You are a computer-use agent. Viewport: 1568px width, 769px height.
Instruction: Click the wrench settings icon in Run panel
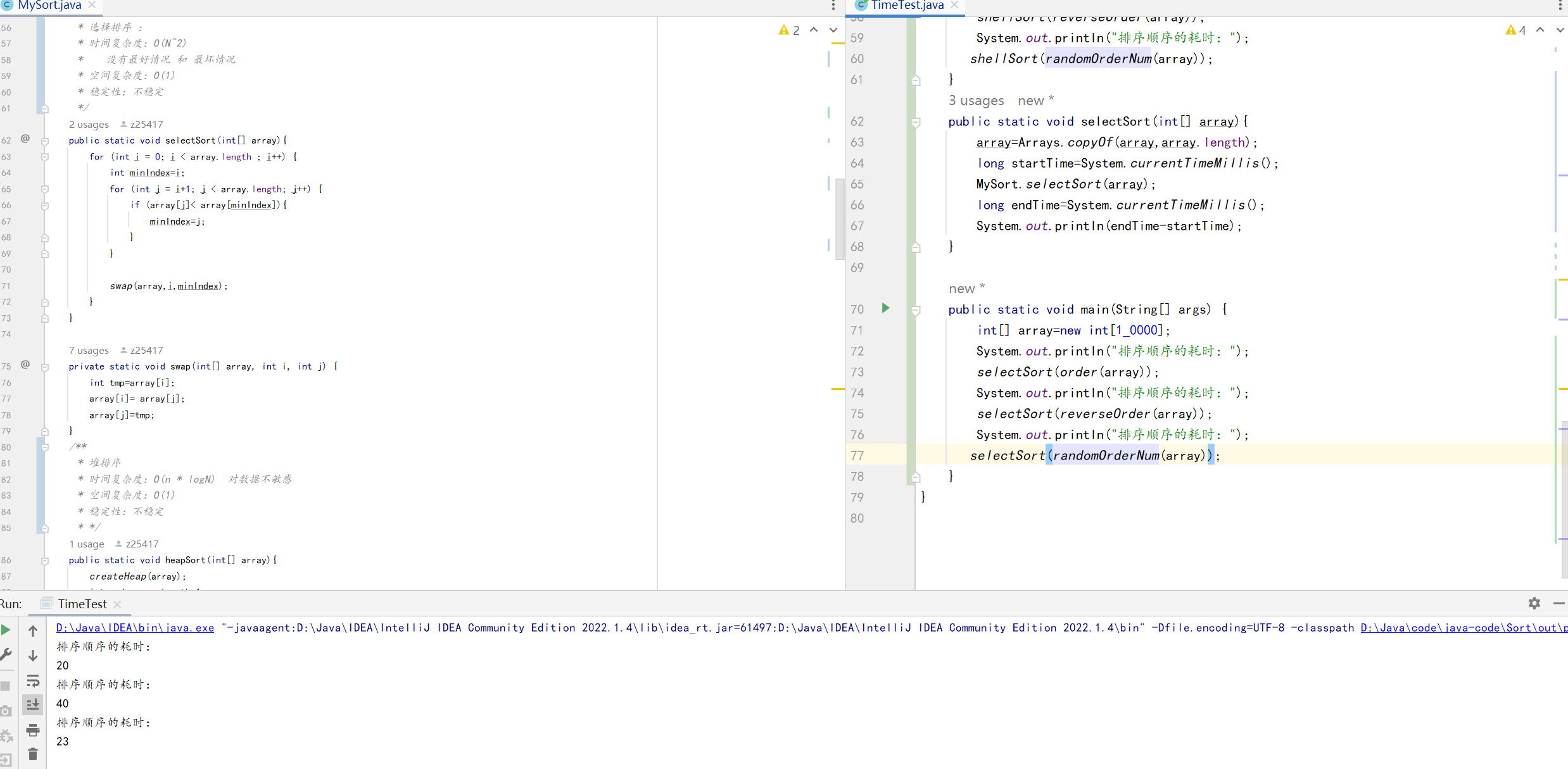[x=6, y=654]
